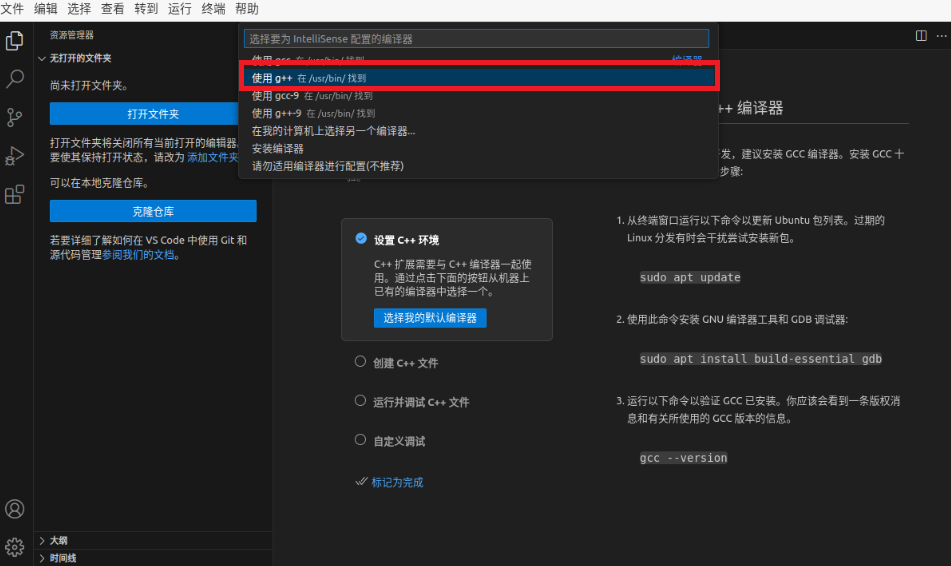Open the Manage gear icon

(15, 547)
